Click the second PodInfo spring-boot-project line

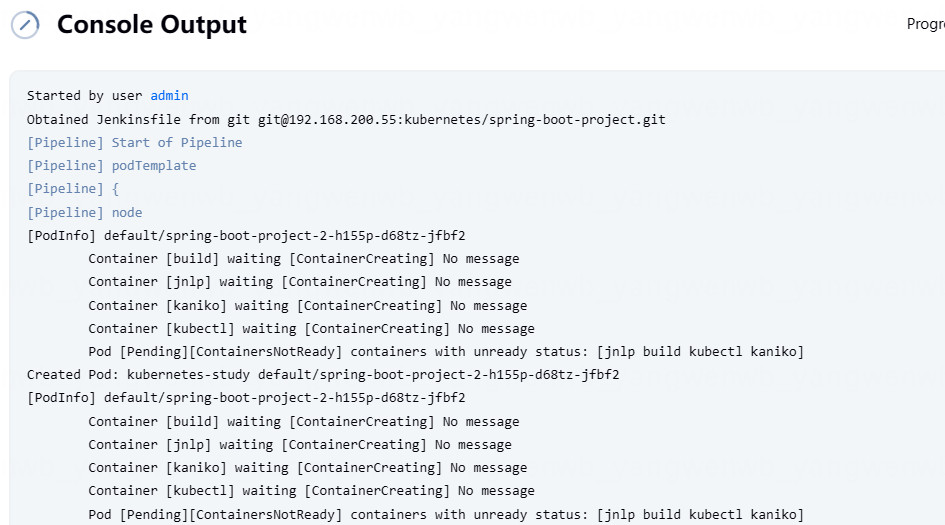(x=246, y=398)
